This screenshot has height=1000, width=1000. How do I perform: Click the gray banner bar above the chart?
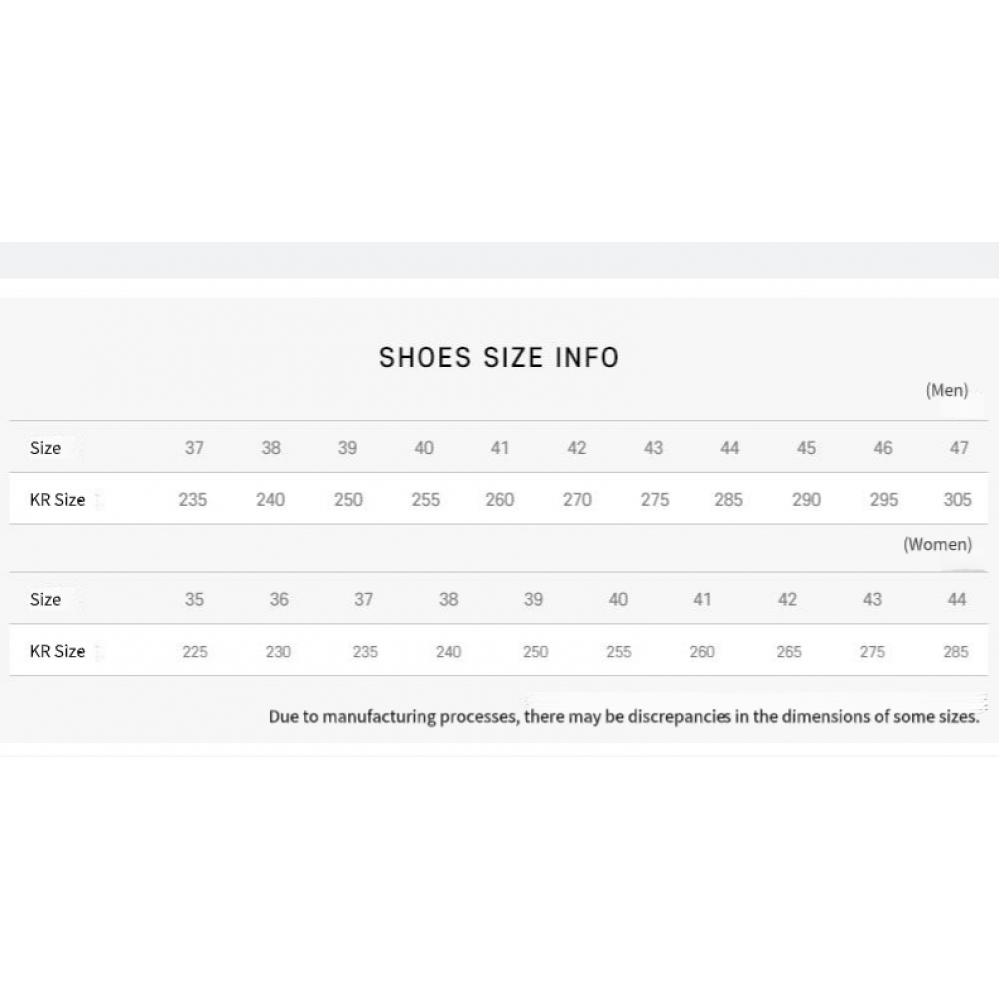499,260
